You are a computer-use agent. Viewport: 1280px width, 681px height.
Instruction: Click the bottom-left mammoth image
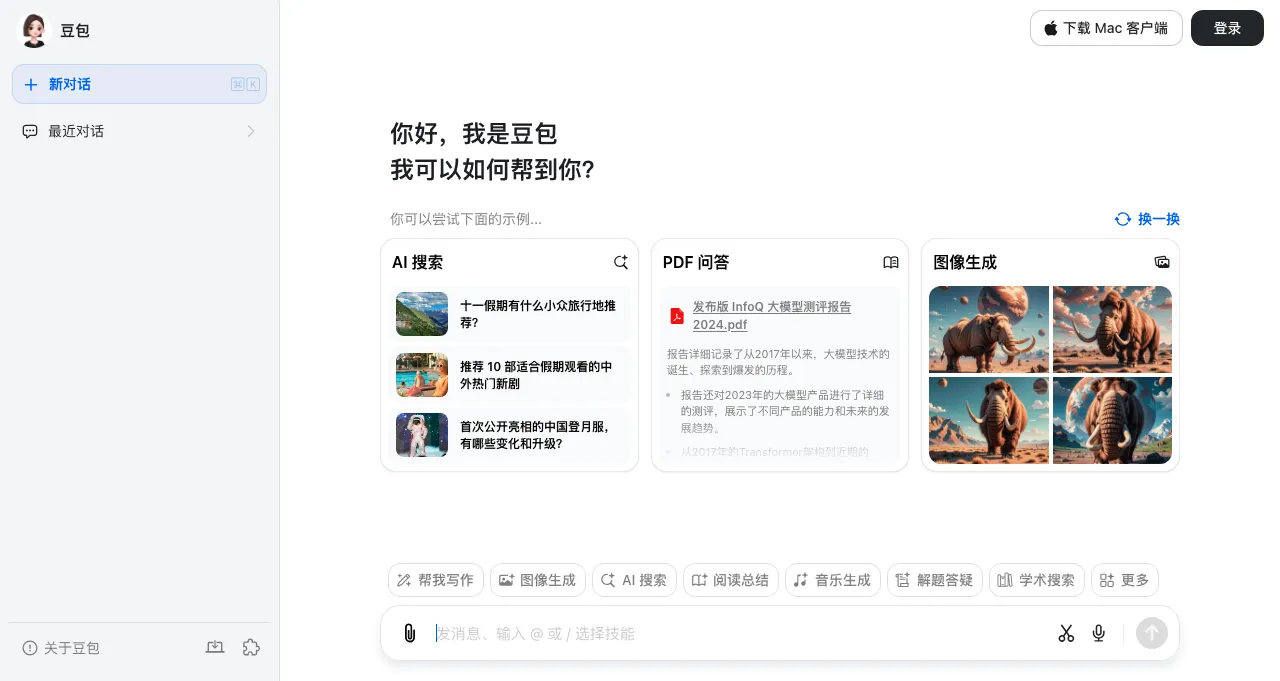tap(989, 420)
